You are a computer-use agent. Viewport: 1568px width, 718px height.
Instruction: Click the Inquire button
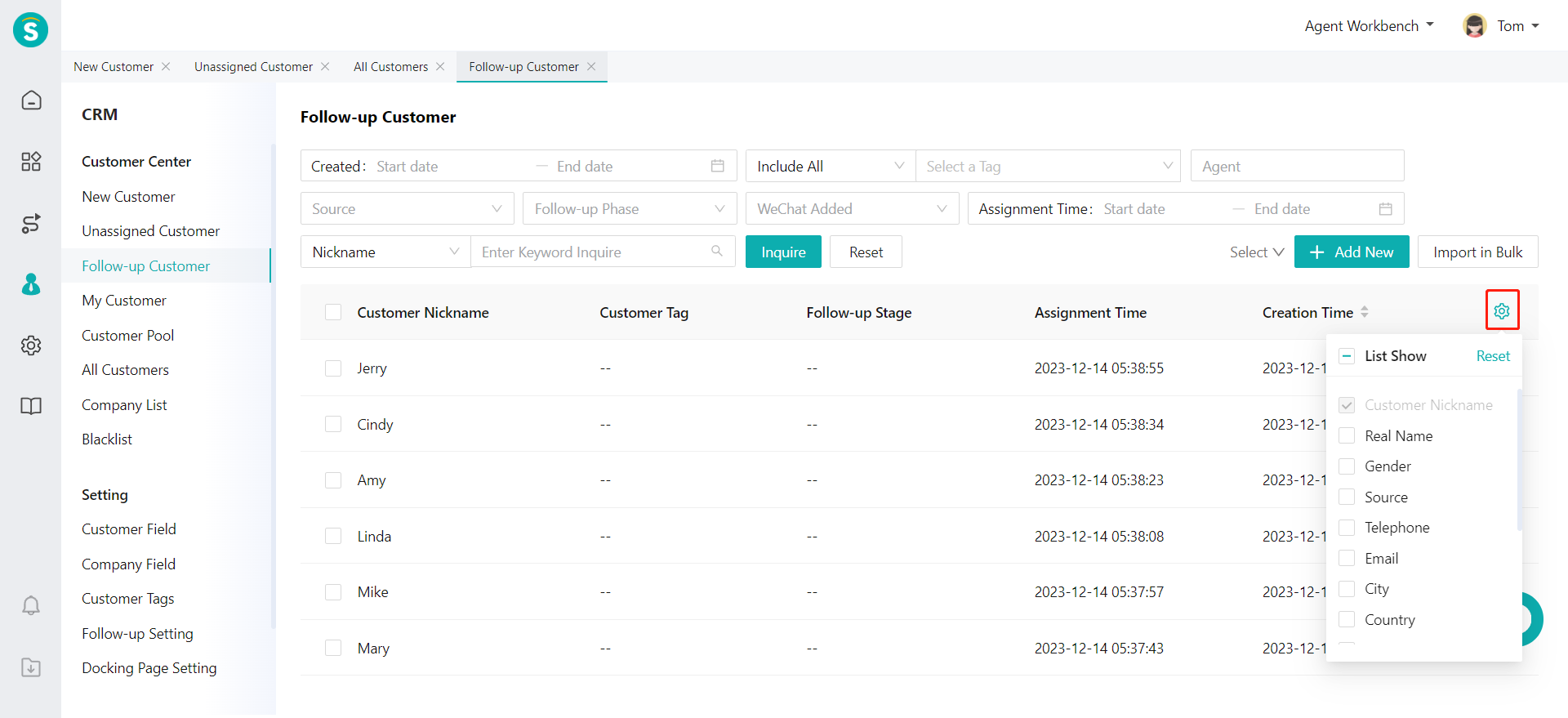tap(783, 252)
